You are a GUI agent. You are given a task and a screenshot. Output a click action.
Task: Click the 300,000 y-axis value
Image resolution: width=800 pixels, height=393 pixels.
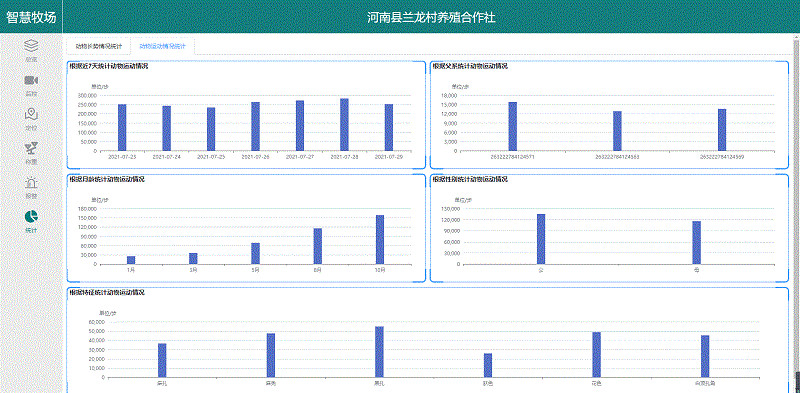(87, 95)
